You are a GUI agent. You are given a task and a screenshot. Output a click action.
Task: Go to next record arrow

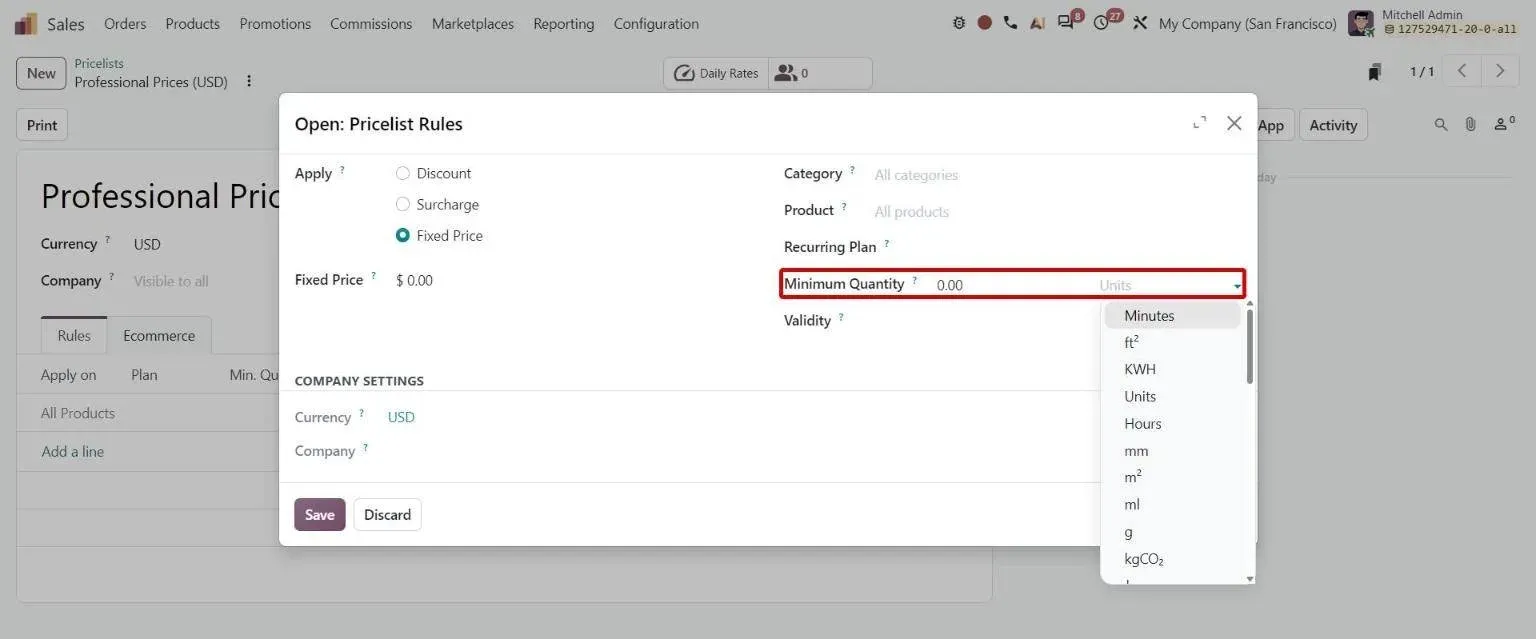1499,71
